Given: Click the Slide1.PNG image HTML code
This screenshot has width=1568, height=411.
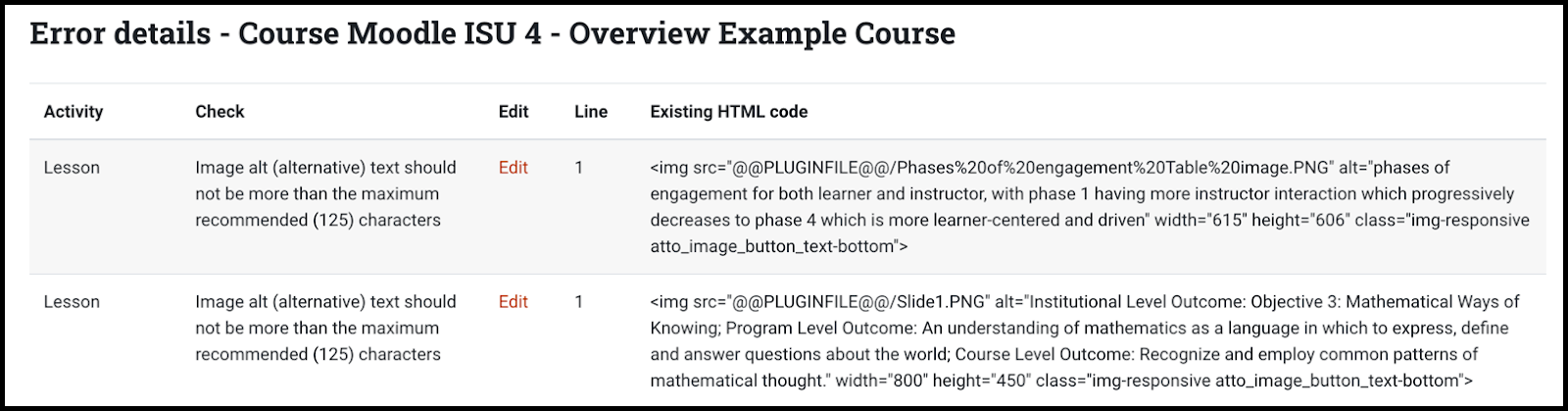Looking at the screenshot, I should pos(1085,341).
